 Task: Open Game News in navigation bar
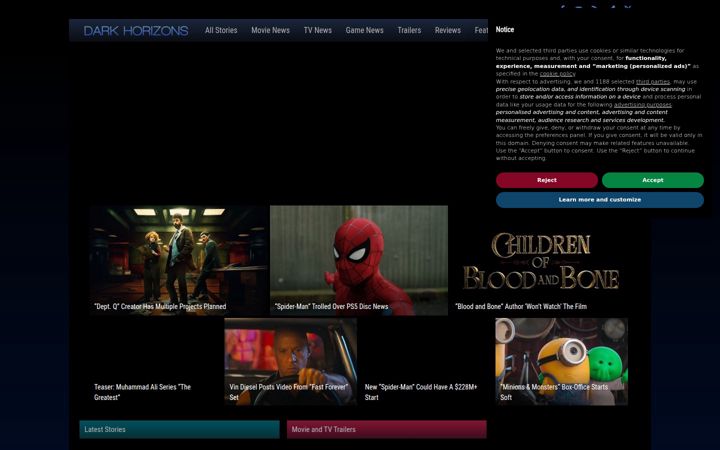[365, 30]
